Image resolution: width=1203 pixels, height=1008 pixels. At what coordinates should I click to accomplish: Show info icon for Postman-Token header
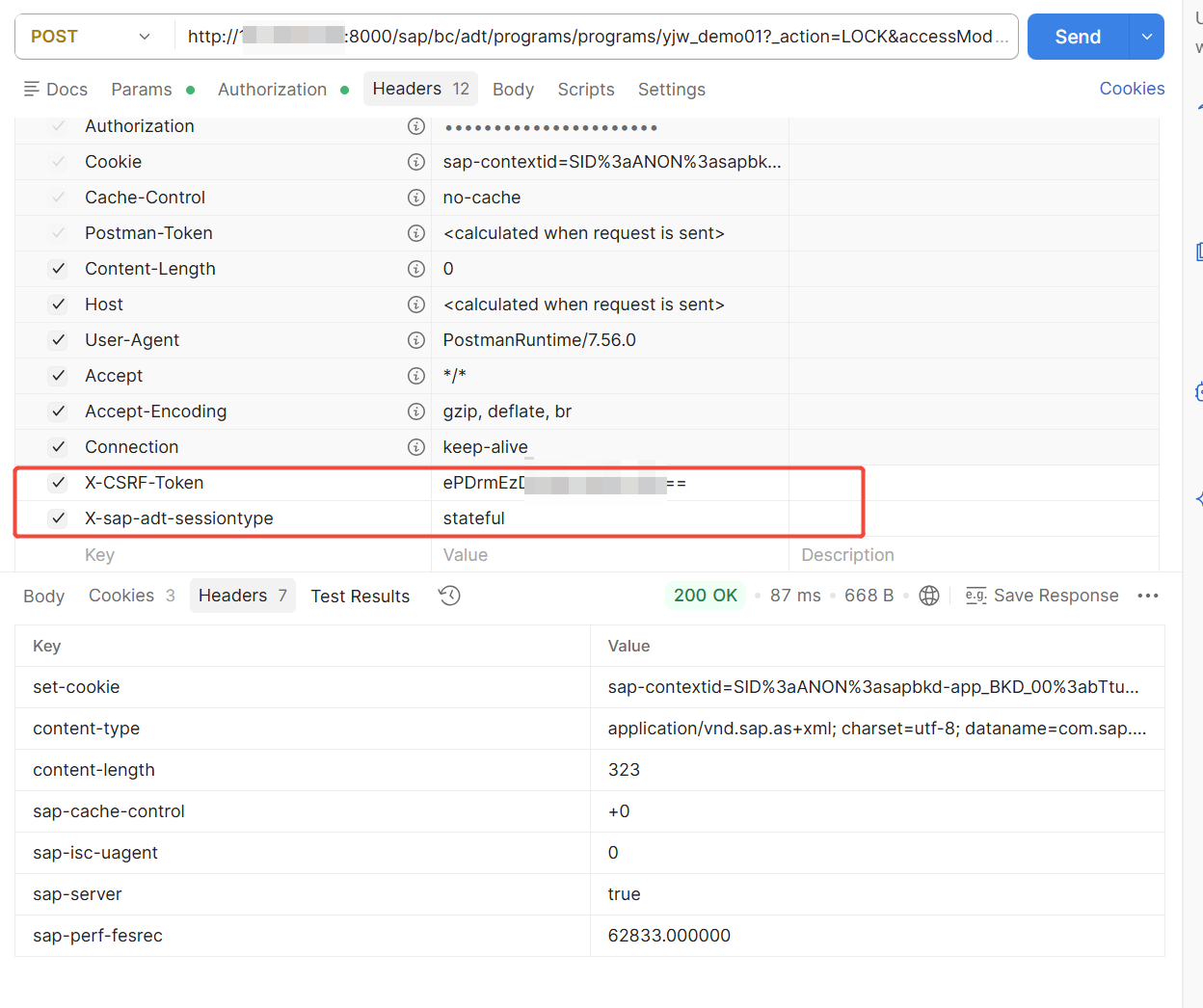click(416, 233)
